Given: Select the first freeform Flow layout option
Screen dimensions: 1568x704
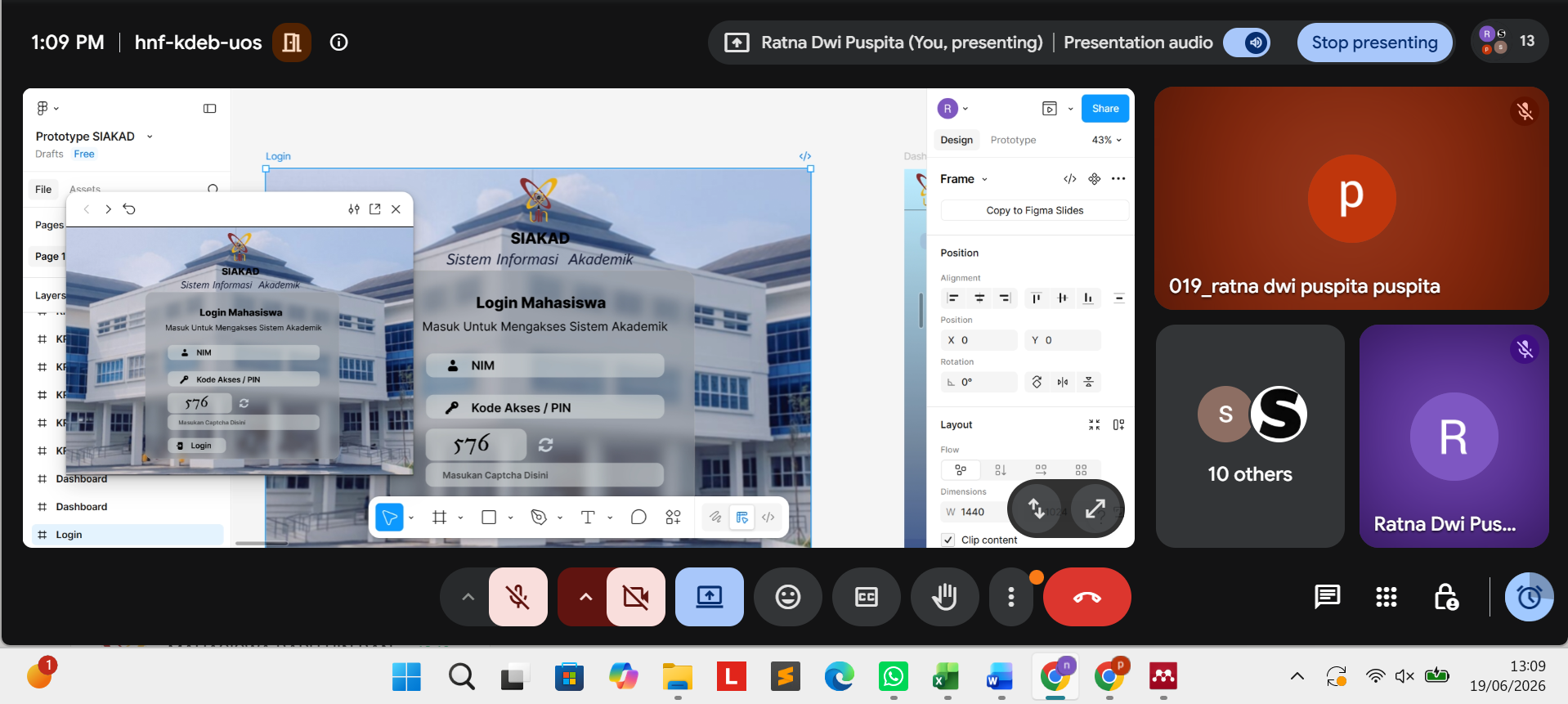Looking at the screenshot, I should pyautogui.click(x=961, y=470).
